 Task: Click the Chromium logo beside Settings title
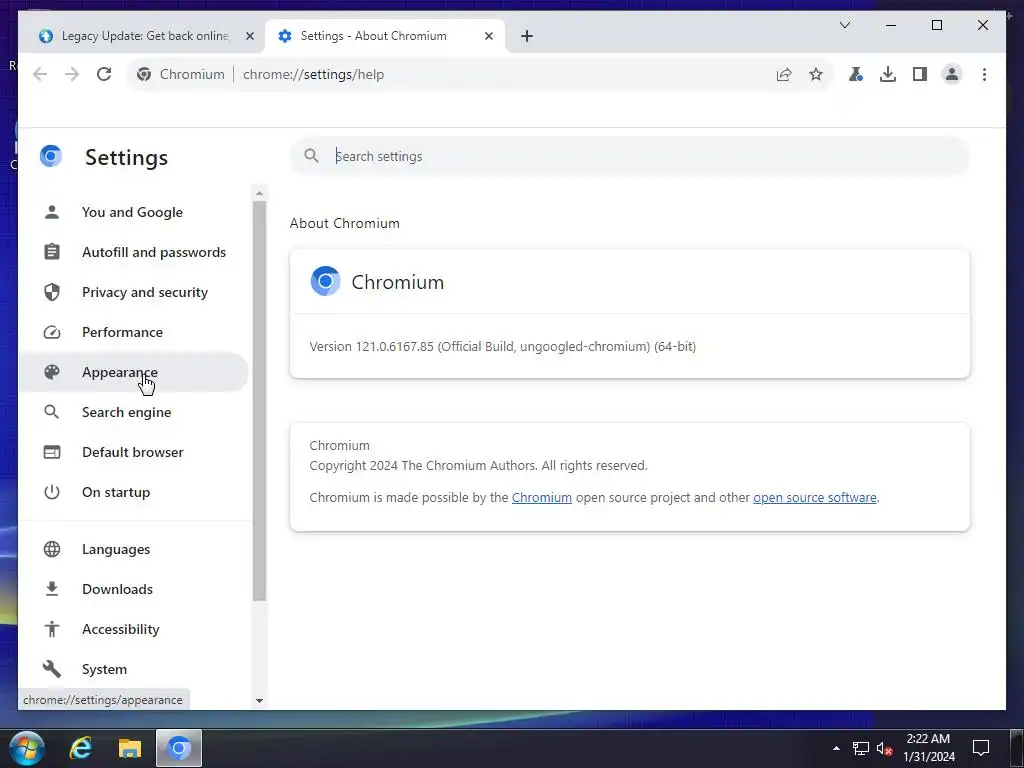coord(51,156)
